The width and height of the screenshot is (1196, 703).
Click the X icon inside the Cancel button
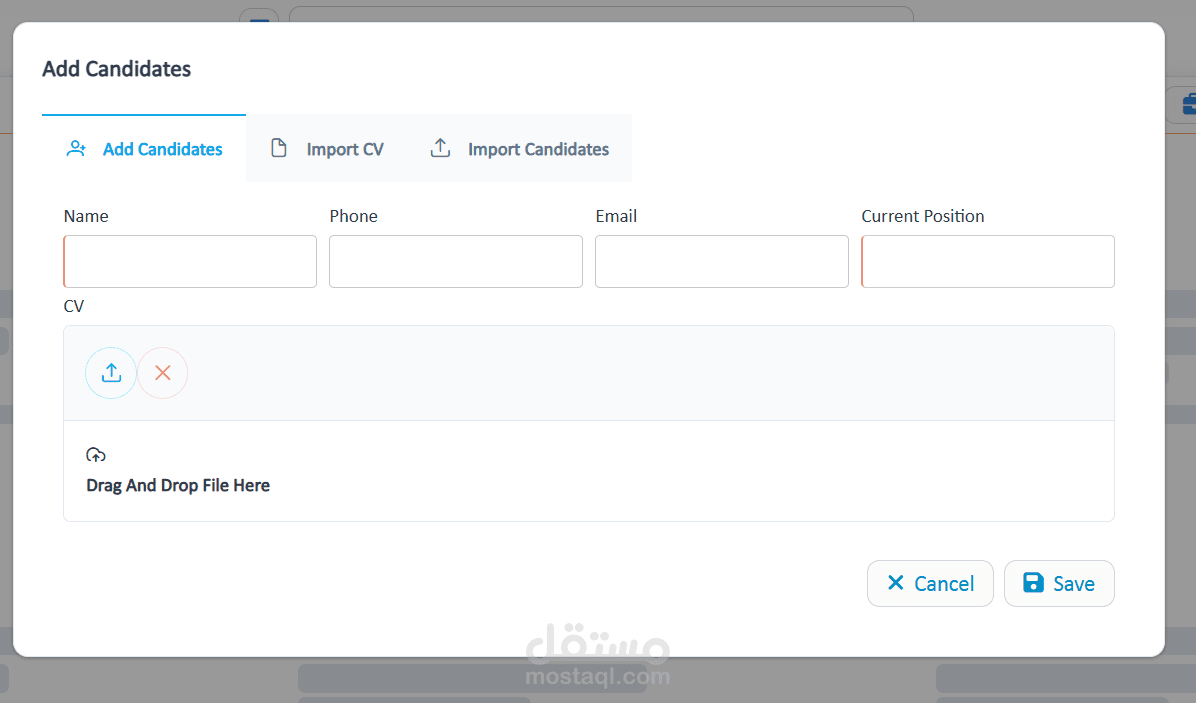[x=898, y=583]
